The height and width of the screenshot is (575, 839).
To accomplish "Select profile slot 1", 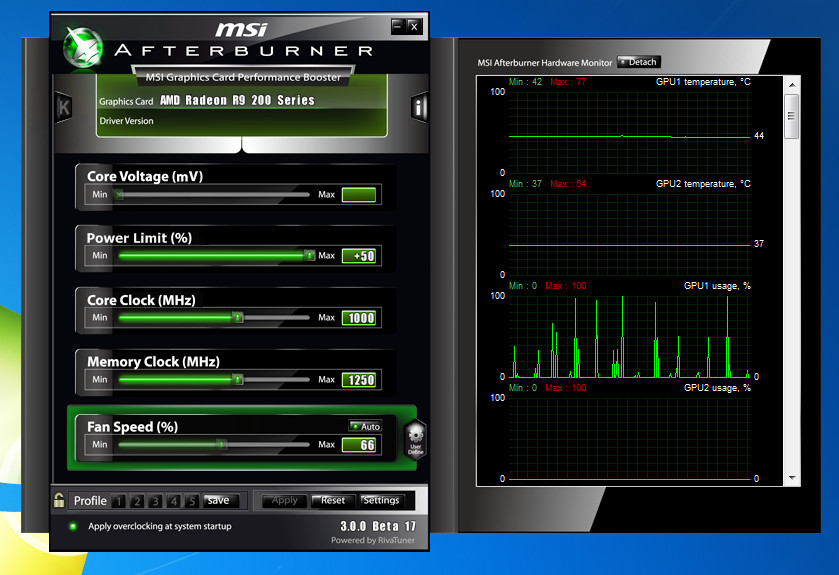I will [119, 501].
